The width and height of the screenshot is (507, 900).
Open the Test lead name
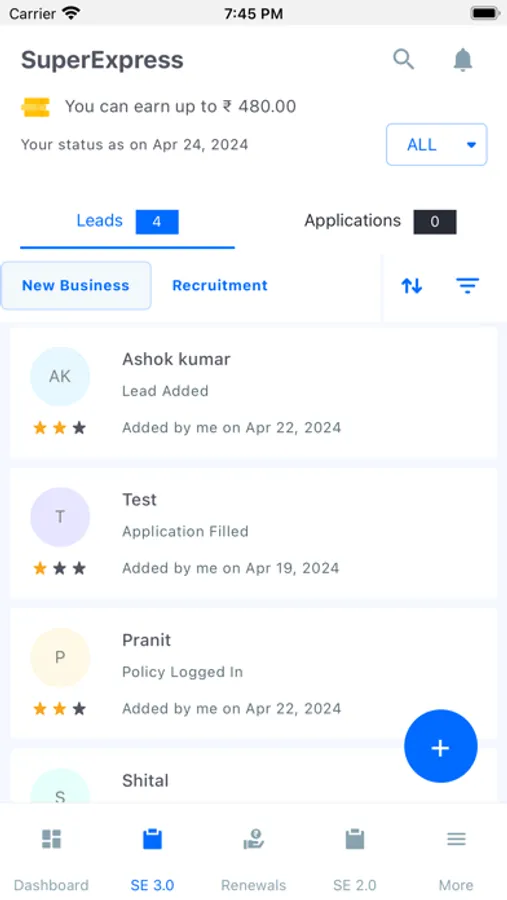tap(140, 499)
